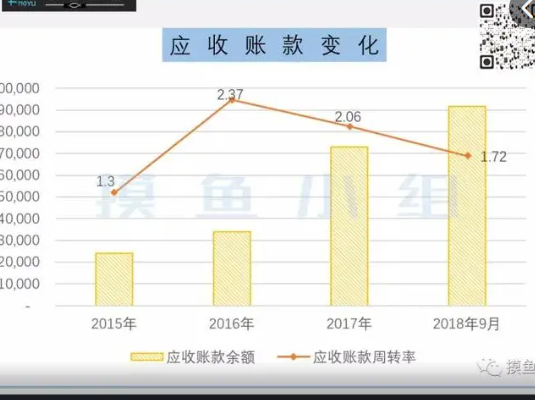This screenshot has width=535, height=400.
Task: Click the 2016年 axis label
Action: point(232,324)
